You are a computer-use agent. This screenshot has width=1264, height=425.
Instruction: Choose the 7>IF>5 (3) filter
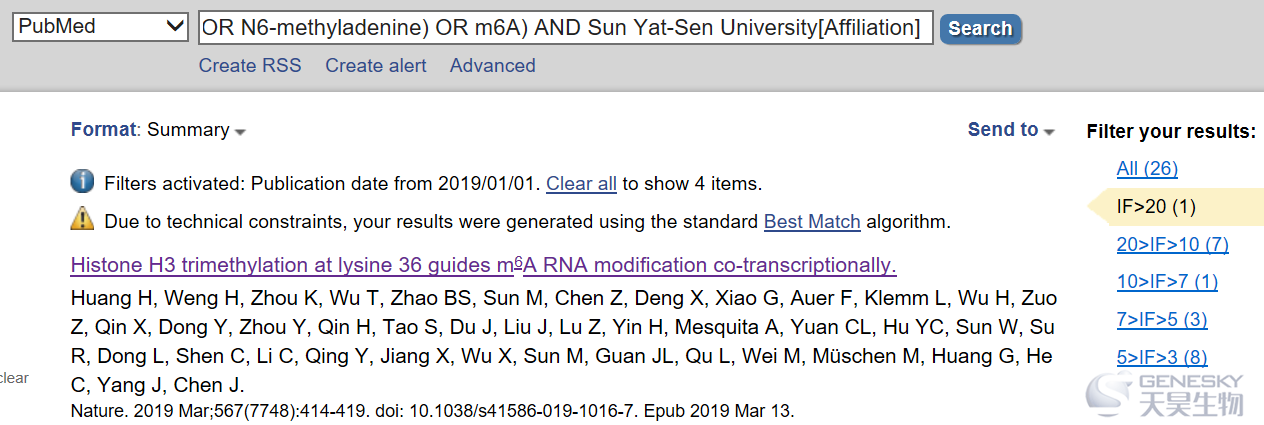pyautogui.click(x=1162, y=320)
